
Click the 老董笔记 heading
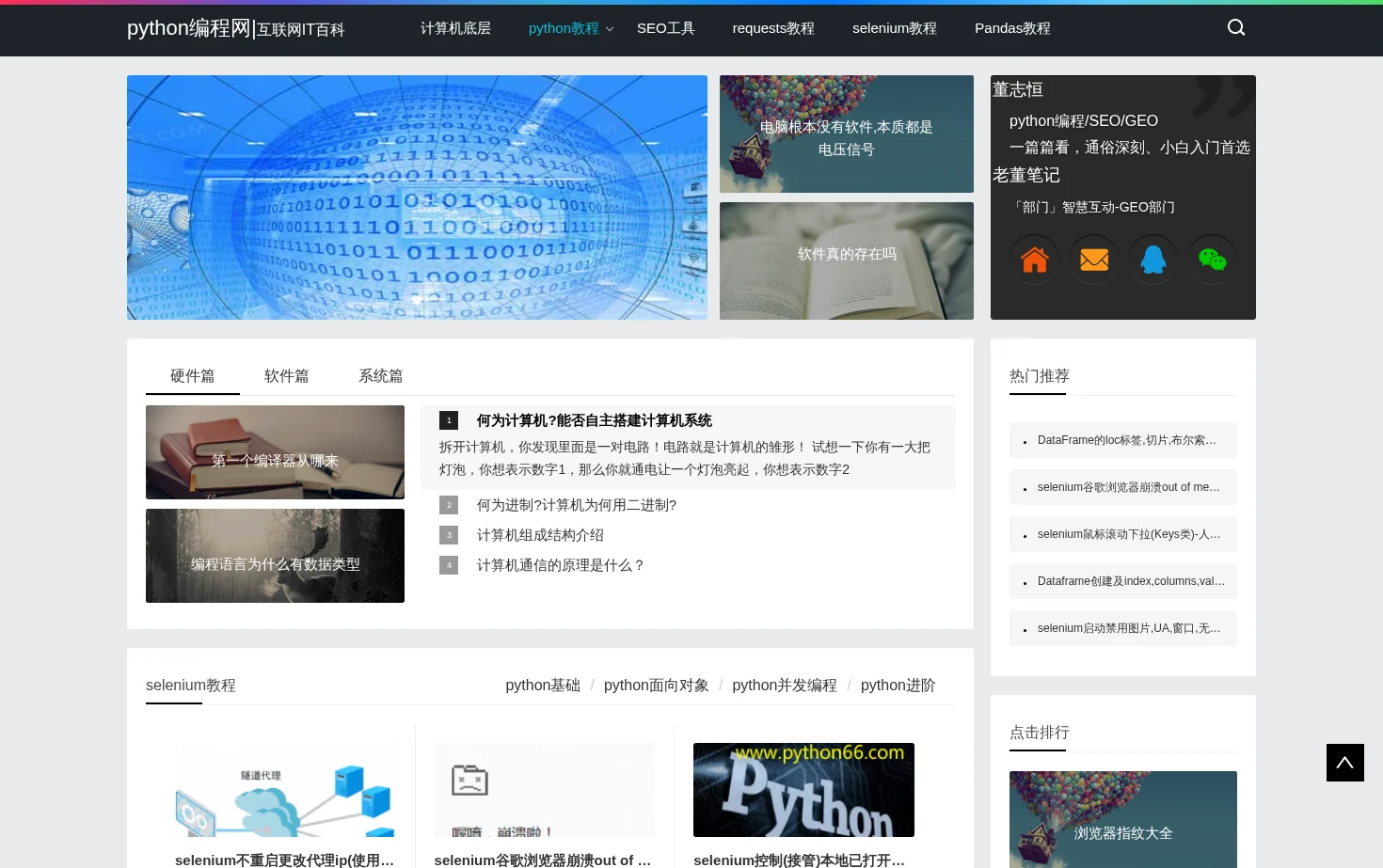(x=1026, y=175)
